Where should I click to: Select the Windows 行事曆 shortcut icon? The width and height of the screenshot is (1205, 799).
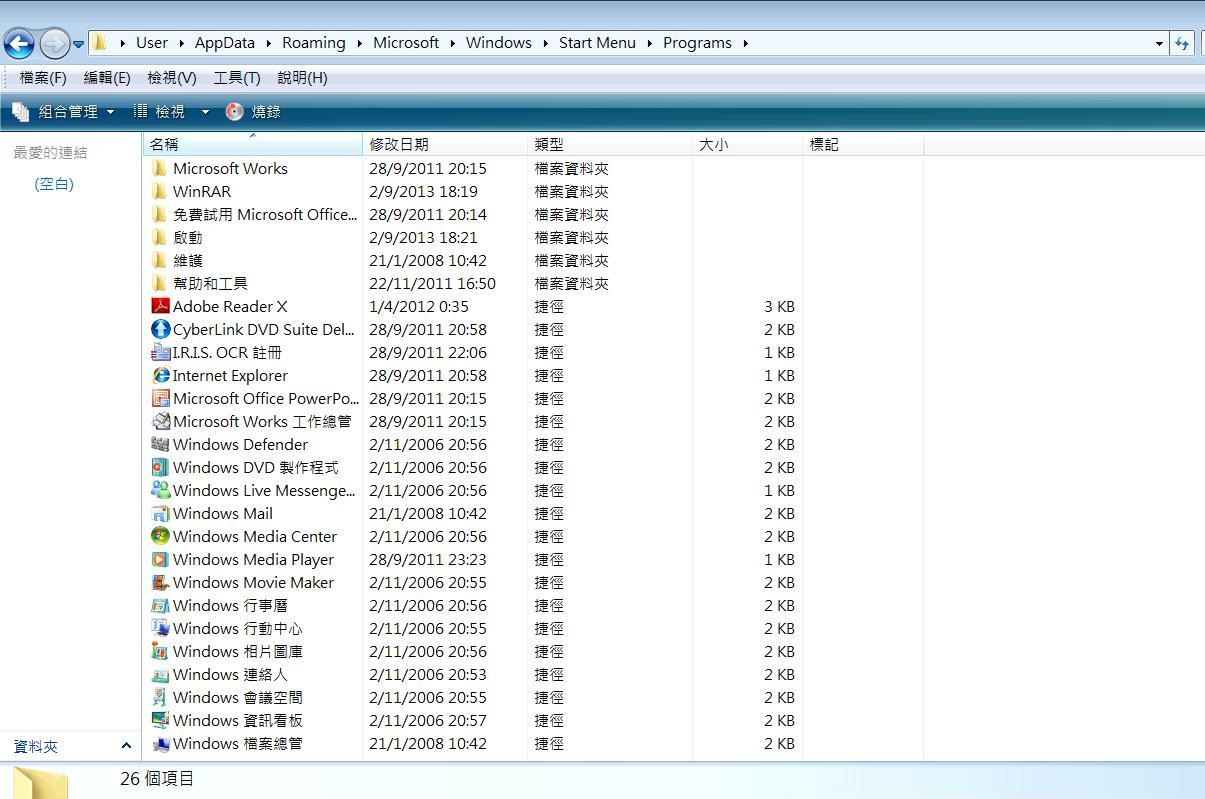click(x=160, y=605)
